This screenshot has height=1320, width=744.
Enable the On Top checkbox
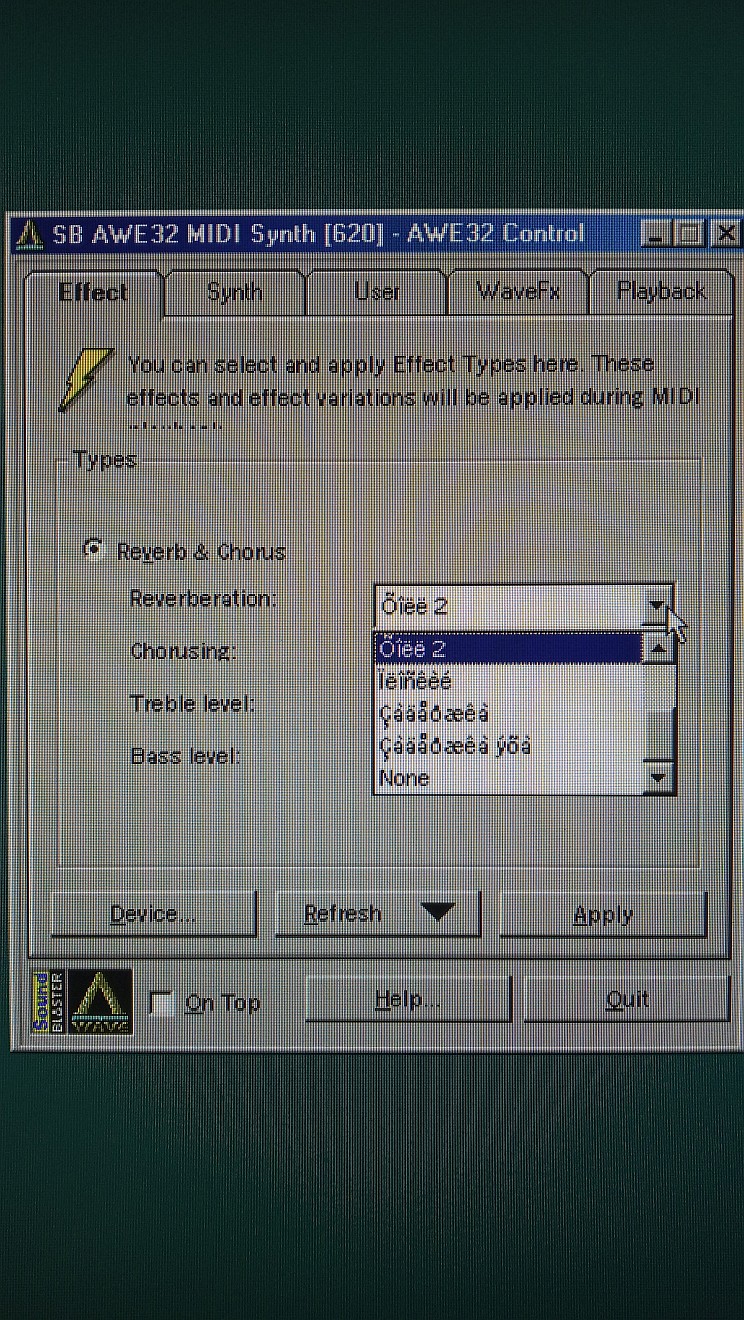161,1003
